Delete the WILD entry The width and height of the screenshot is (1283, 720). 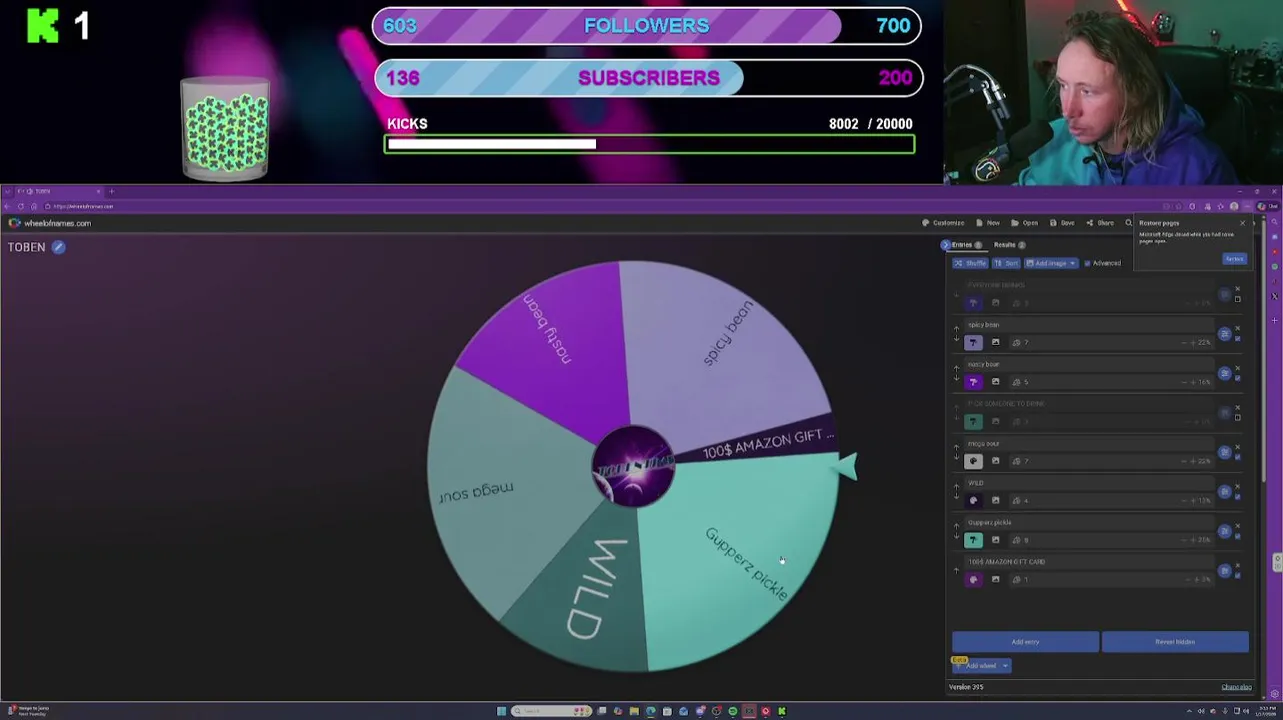1238,486
